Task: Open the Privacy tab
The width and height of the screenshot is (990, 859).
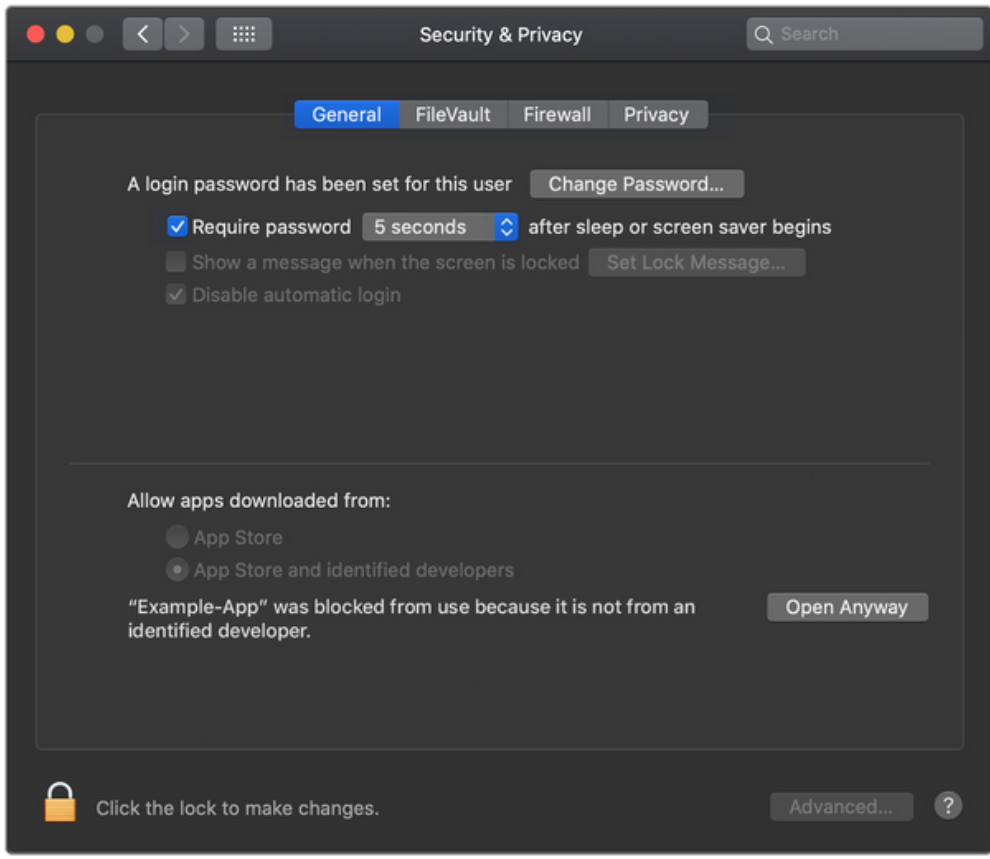Action: pos(656,115)
